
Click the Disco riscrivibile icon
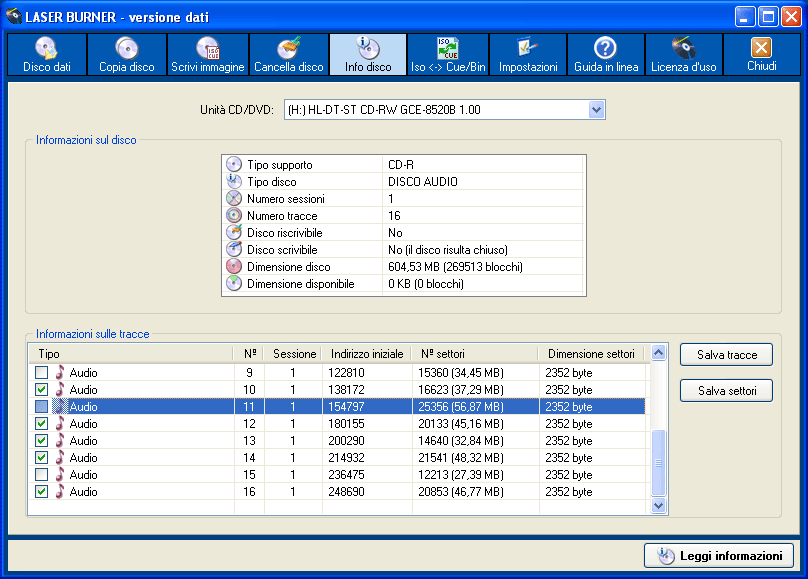click(234, 232)
